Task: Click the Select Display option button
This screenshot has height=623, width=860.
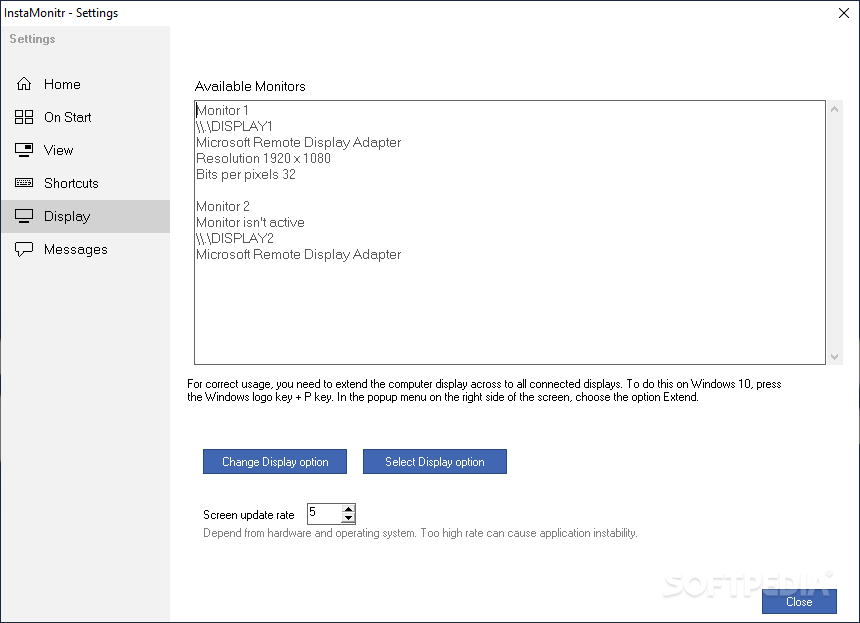Action: [435, 462]
